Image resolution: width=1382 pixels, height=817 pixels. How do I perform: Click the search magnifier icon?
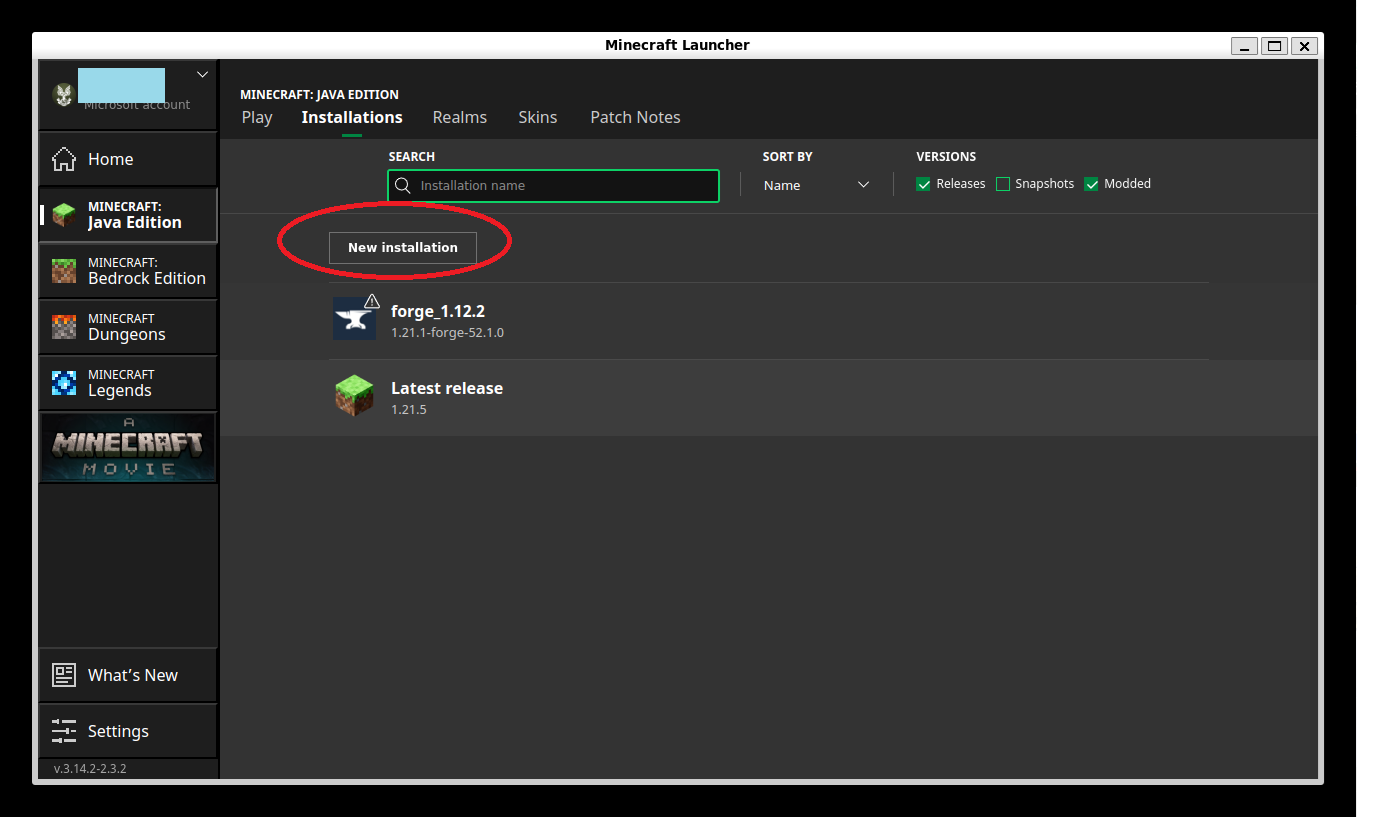tap(403, 185)
